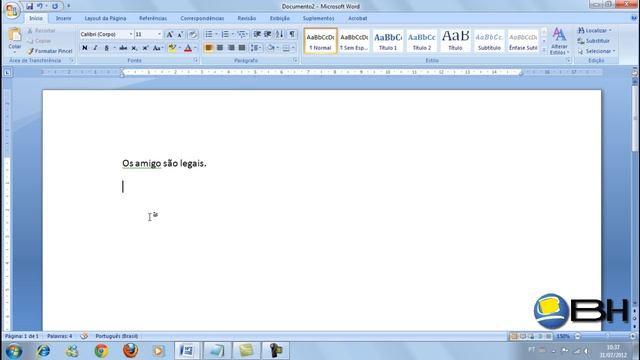Clear formatting with the eraser icon
Image resolution: width=640 pixels, height=360 pixels.
tap(193, 35)
